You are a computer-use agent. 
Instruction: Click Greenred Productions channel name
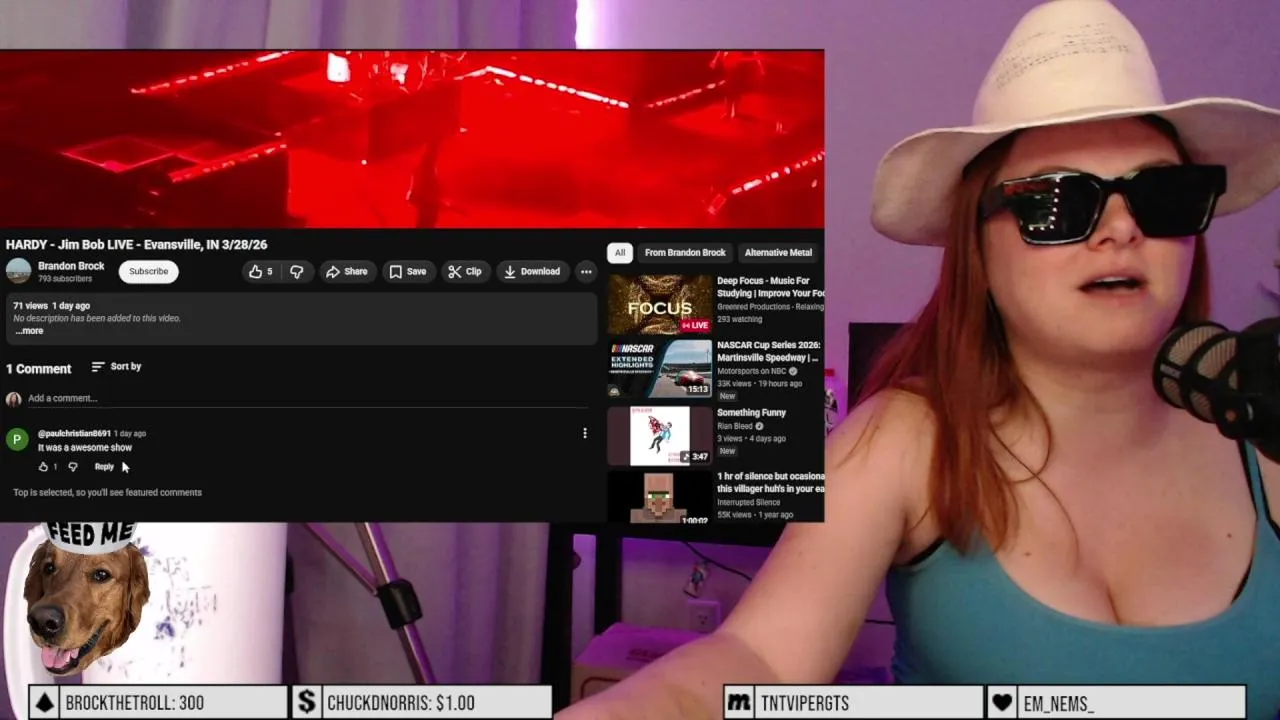[770, 307]
